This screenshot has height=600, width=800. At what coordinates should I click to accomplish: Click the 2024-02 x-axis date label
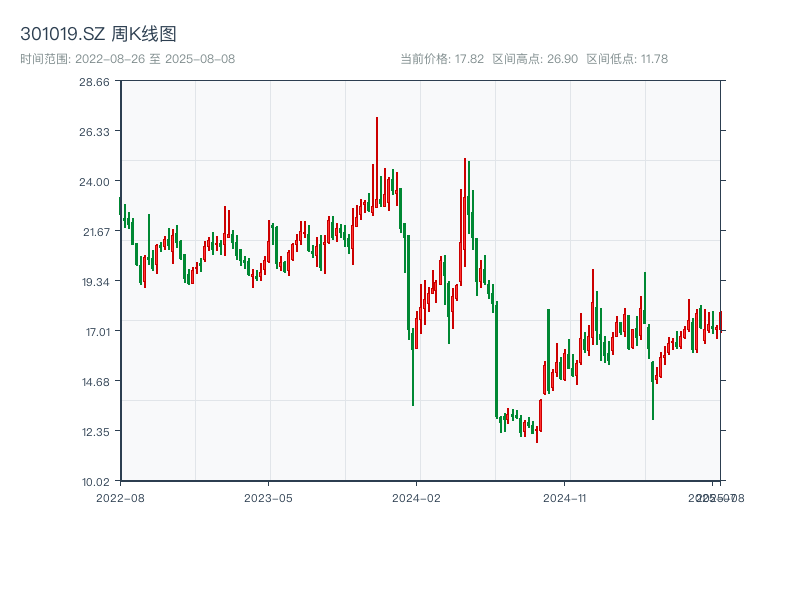417,497
